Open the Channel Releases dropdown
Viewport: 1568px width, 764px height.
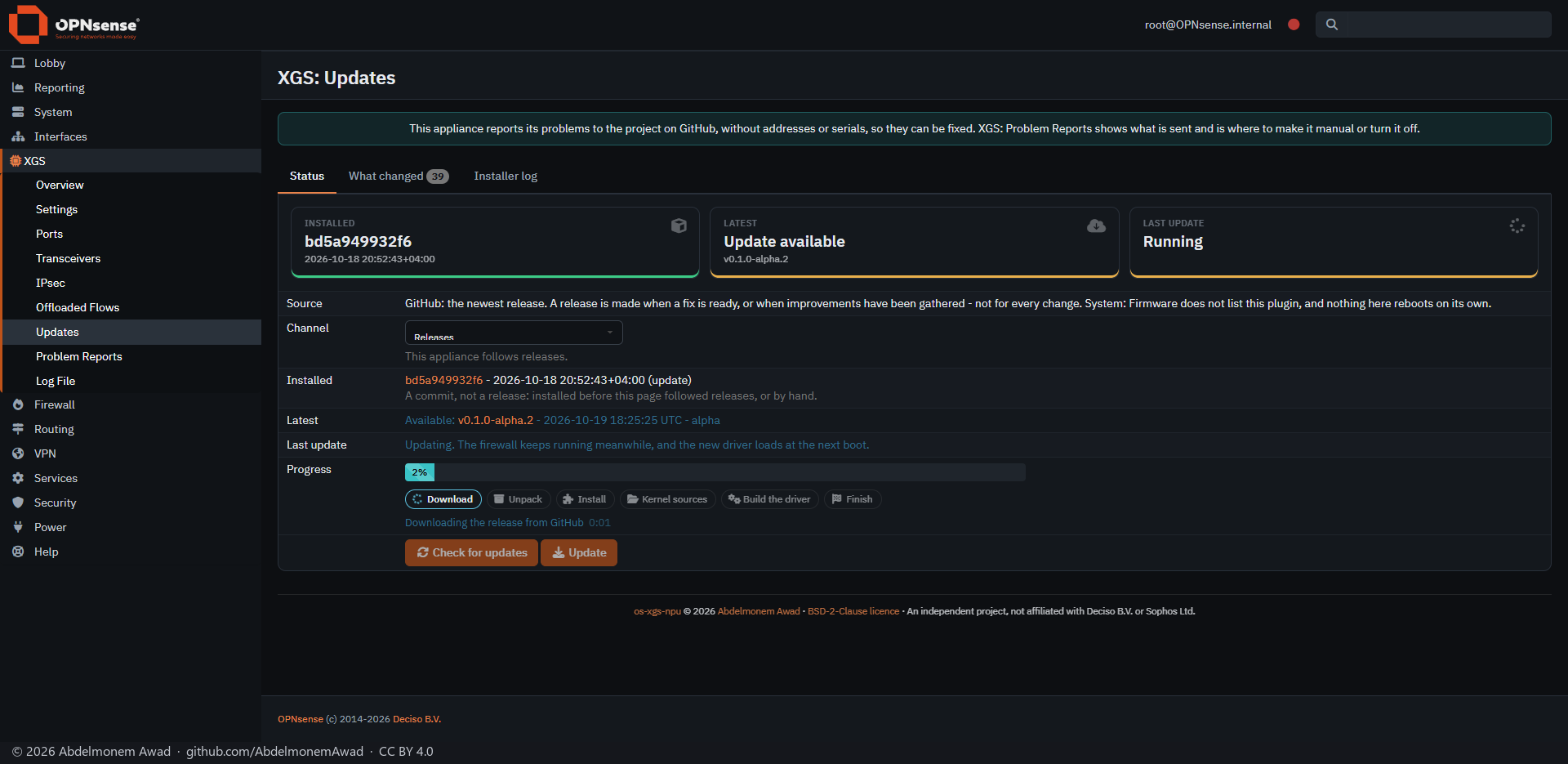(x=514, y=333)
